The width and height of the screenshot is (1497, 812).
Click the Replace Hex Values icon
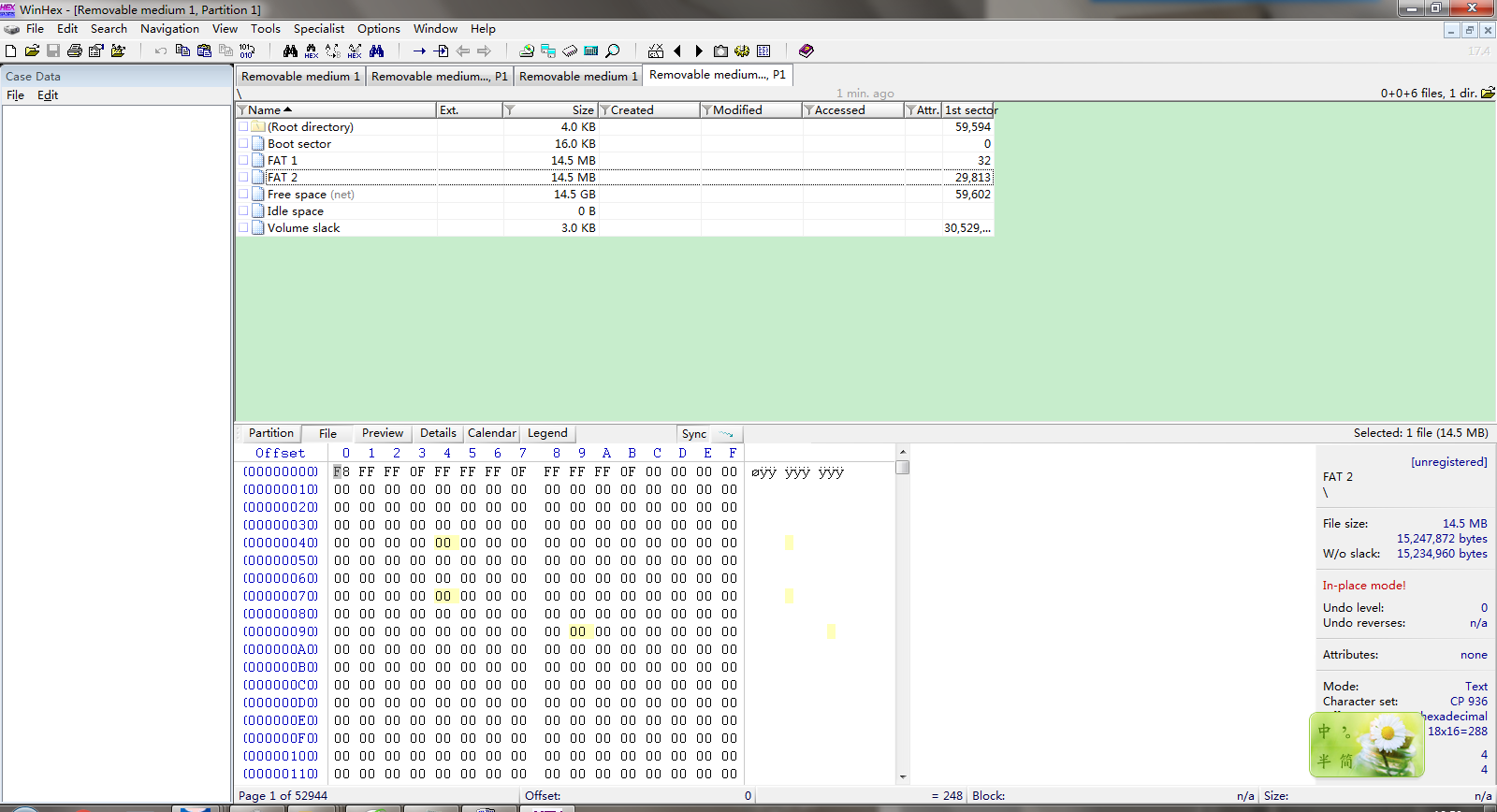(355, 51)
